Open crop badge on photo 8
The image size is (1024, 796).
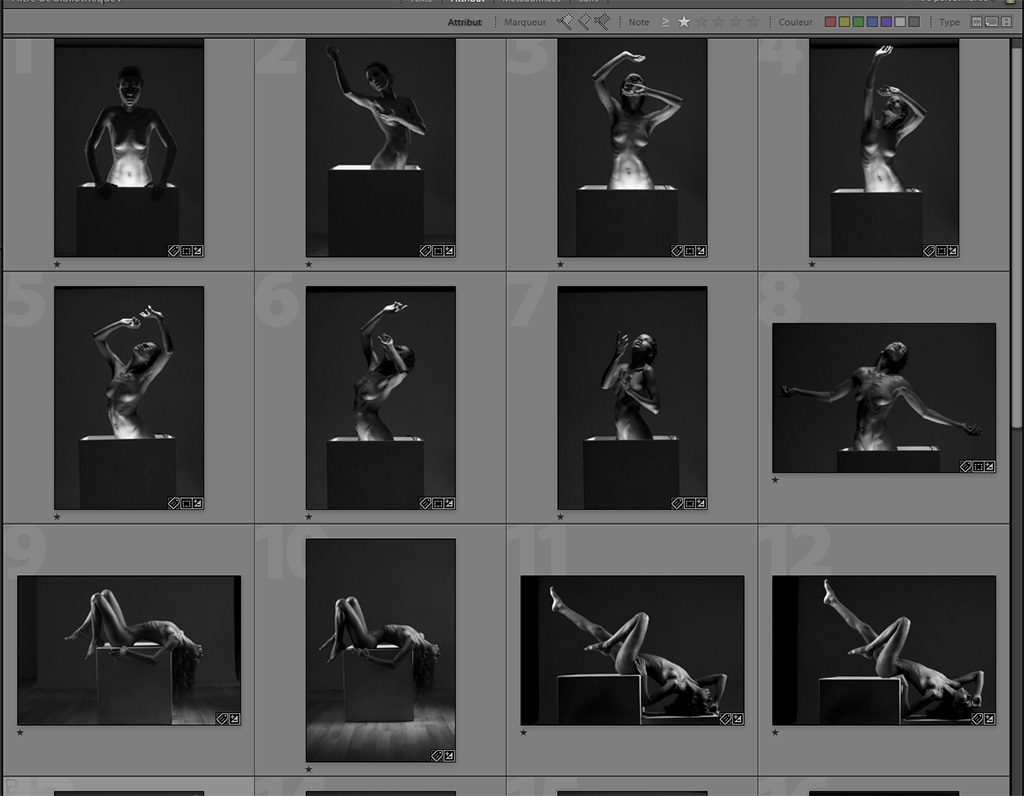[978, 466]
